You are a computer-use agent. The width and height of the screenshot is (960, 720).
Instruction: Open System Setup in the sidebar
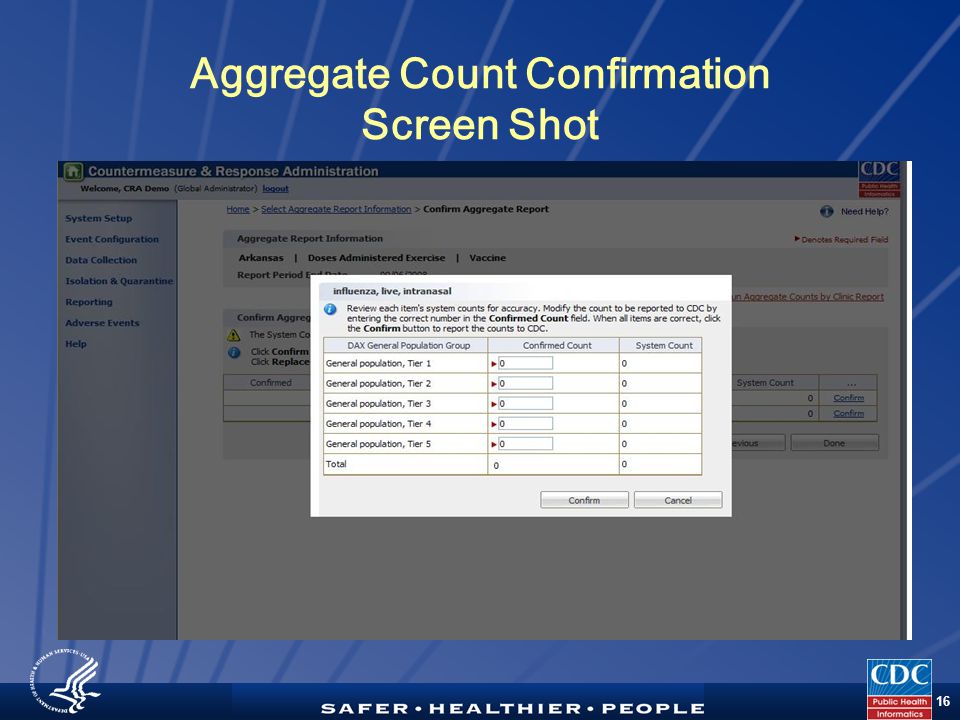(x=99, y=219)
